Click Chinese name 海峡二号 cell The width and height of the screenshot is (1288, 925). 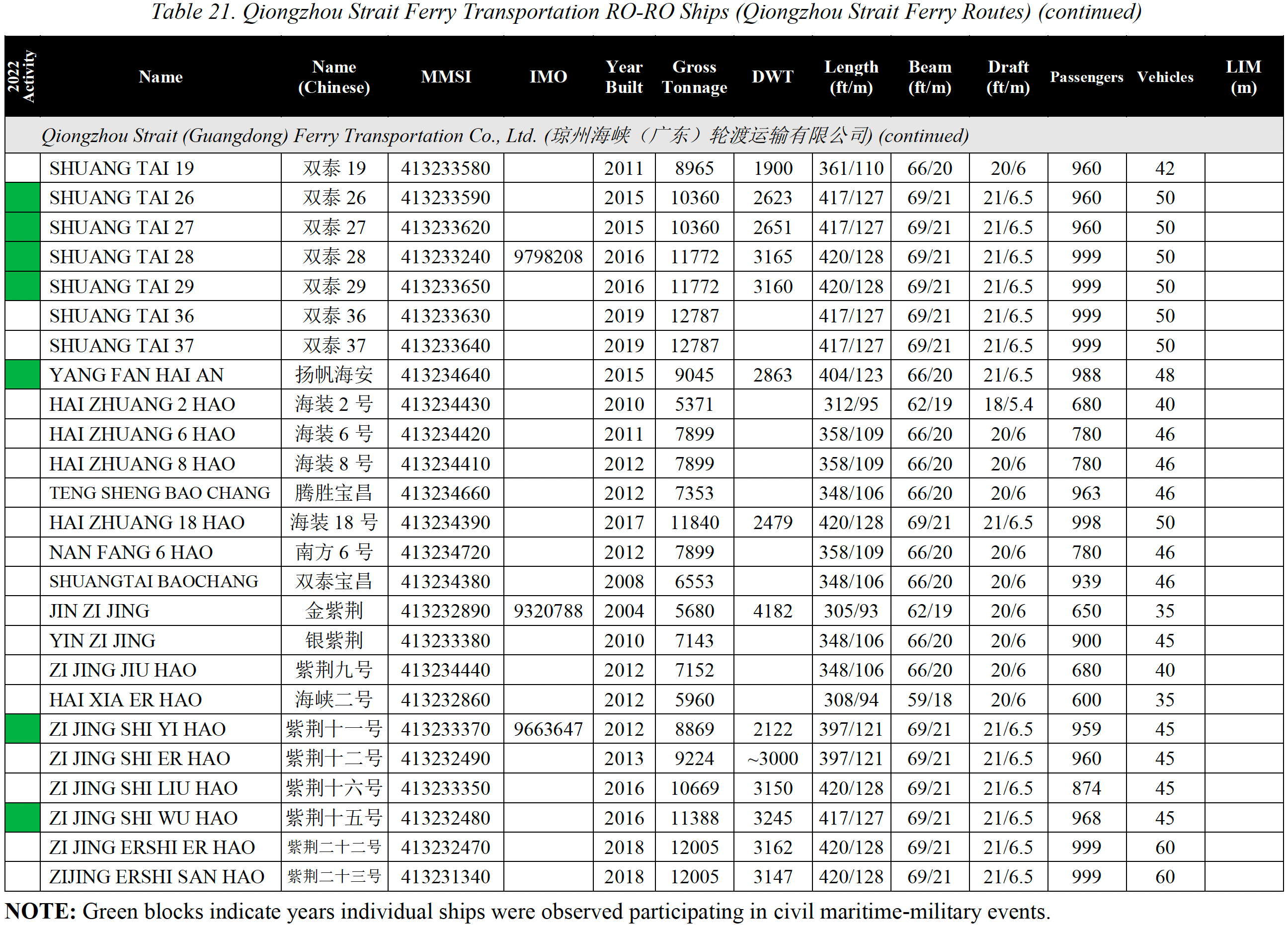[334, 699]
